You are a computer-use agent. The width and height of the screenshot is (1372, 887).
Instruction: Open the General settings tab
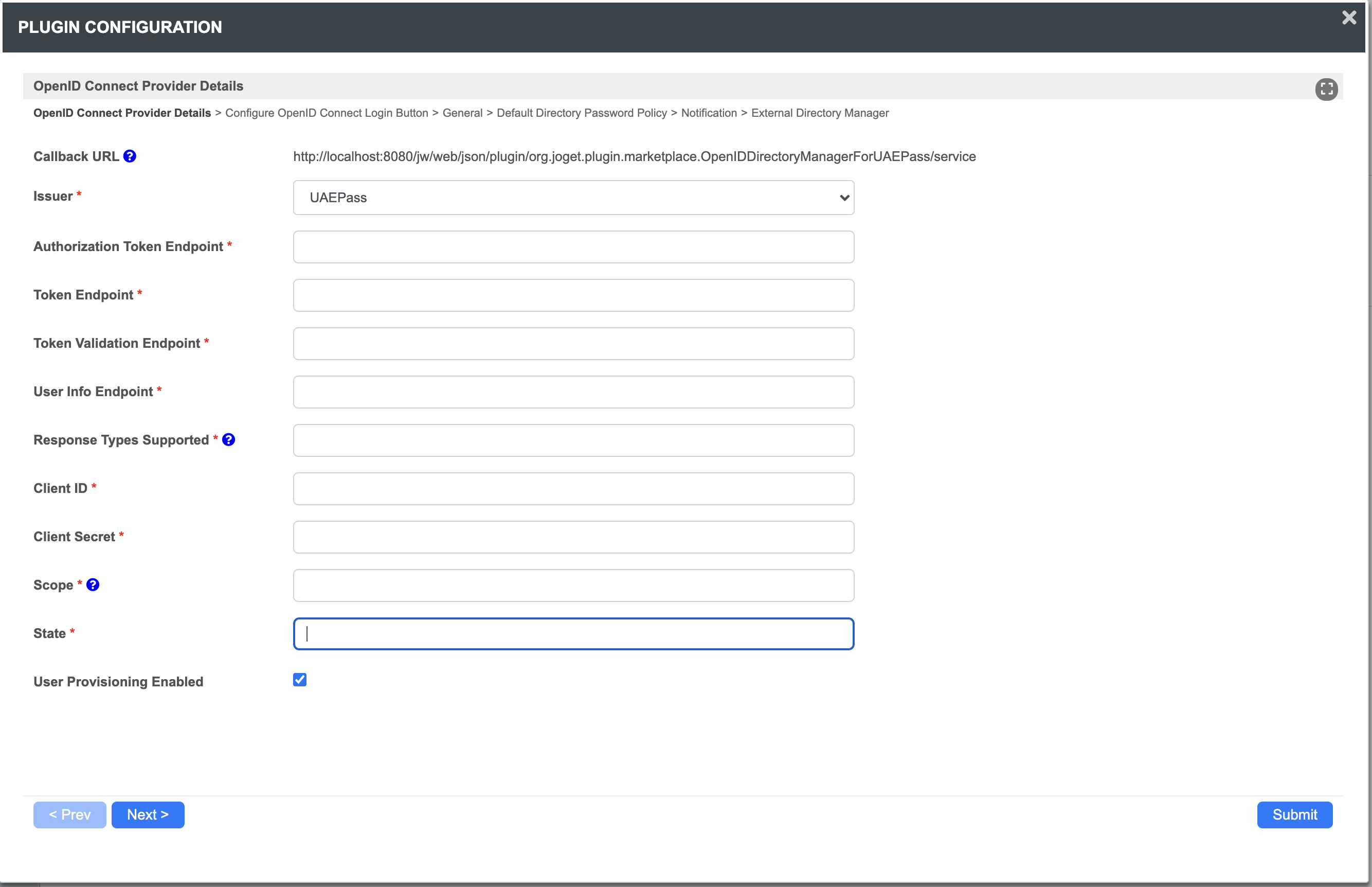pos(462,113)
